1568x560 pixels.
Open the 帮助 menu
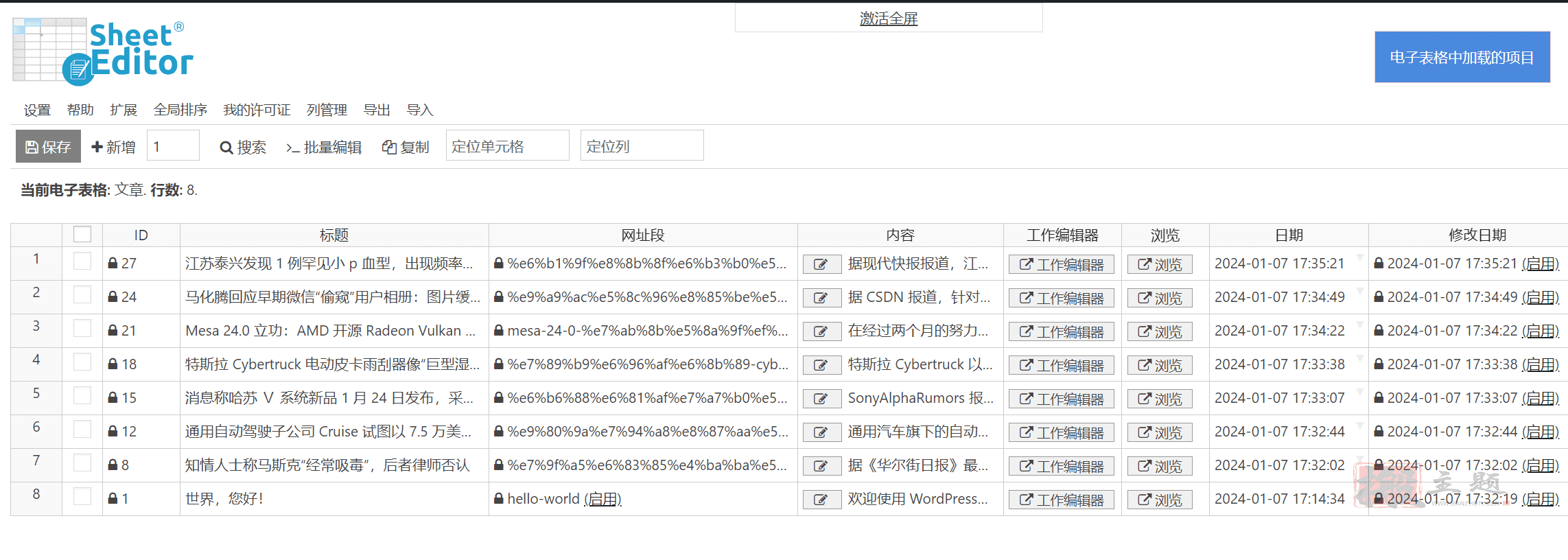(x=80, y=110)
